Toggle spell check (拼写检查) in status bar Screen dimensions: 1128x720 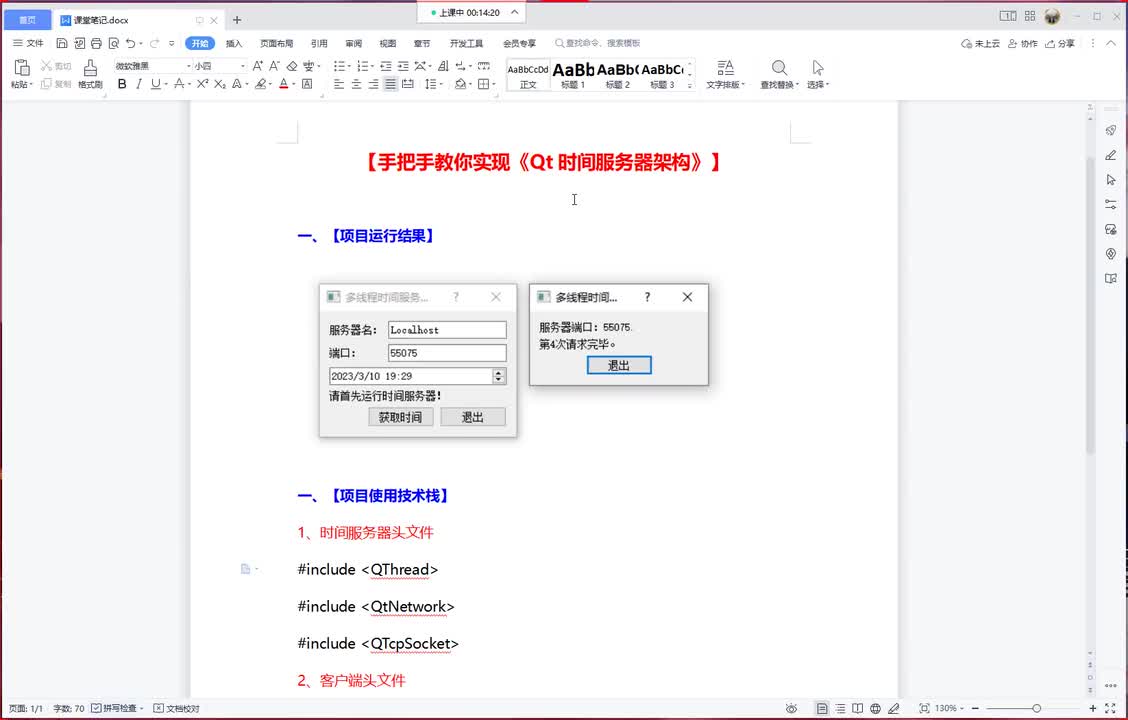116,708
